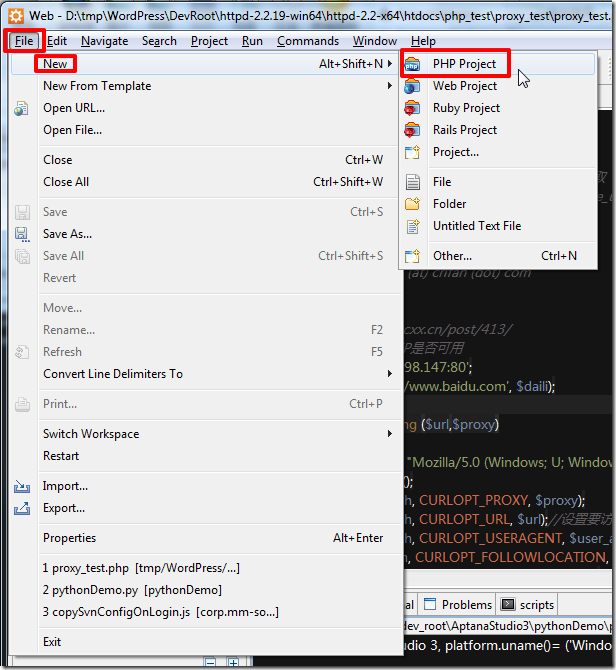Image resolution: width=616 pixels, height=670 pixels.
Task: Click the Save floppy disk icon
Action: point(22,212)
